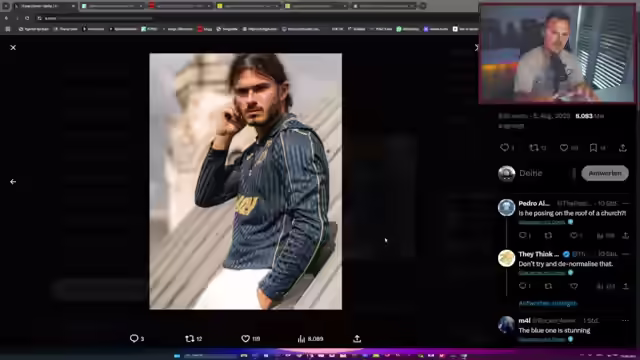Open They Think... username link
The image size is (640, 360).
(x=538, y=254)
